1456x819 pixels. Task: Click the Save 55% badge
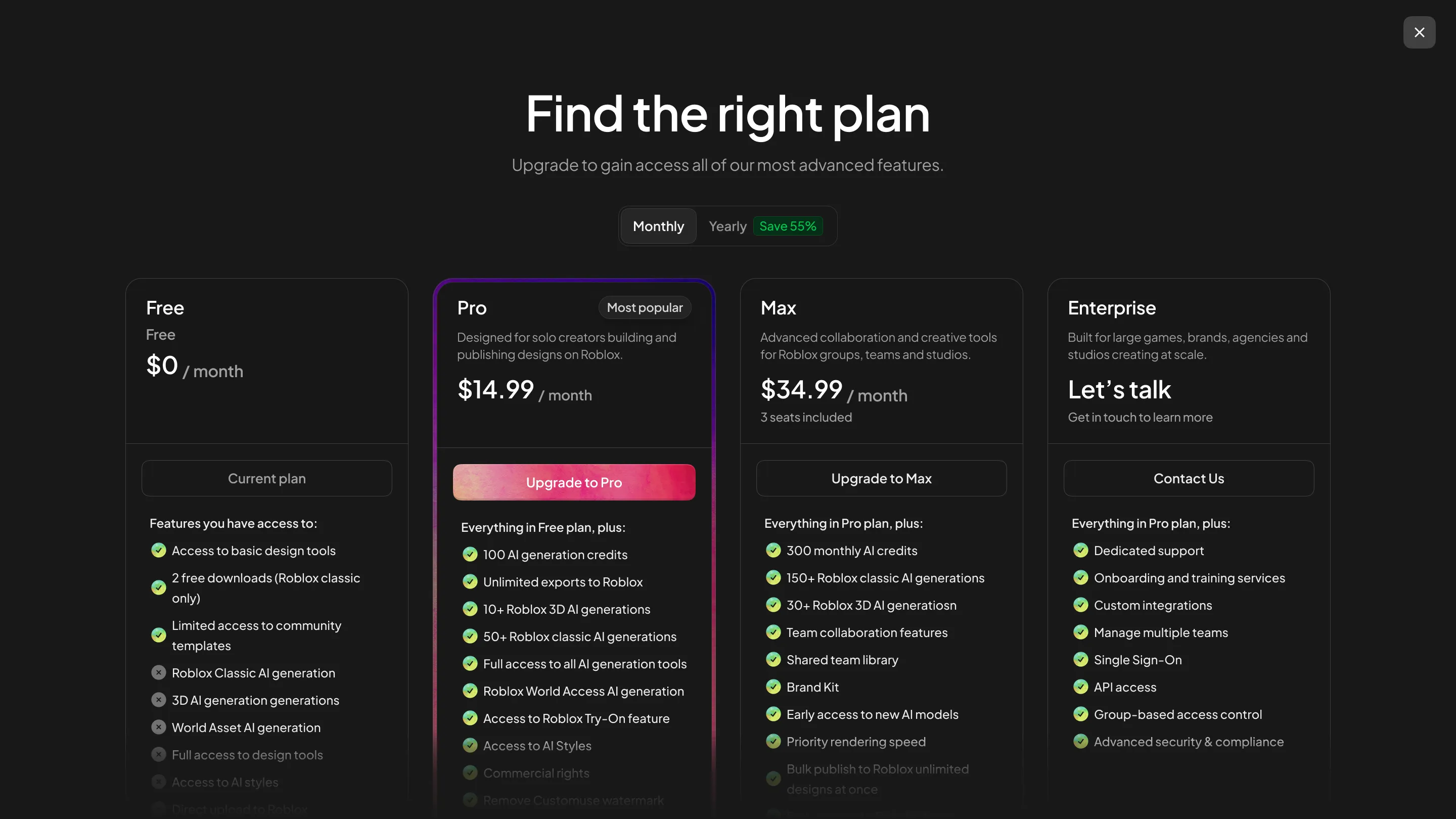click(x=787, y=226)
